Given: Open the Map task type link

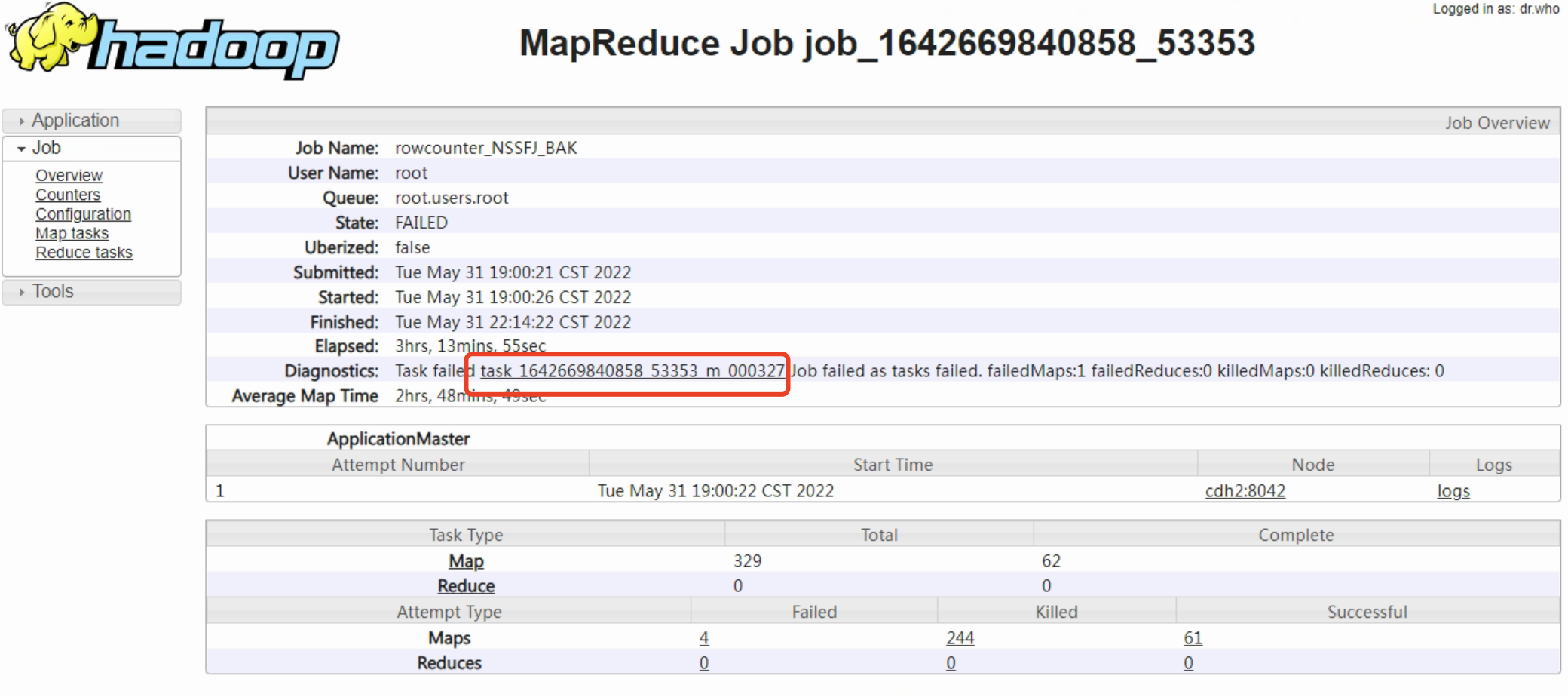Looking at the screenshot, I should 466,561.
